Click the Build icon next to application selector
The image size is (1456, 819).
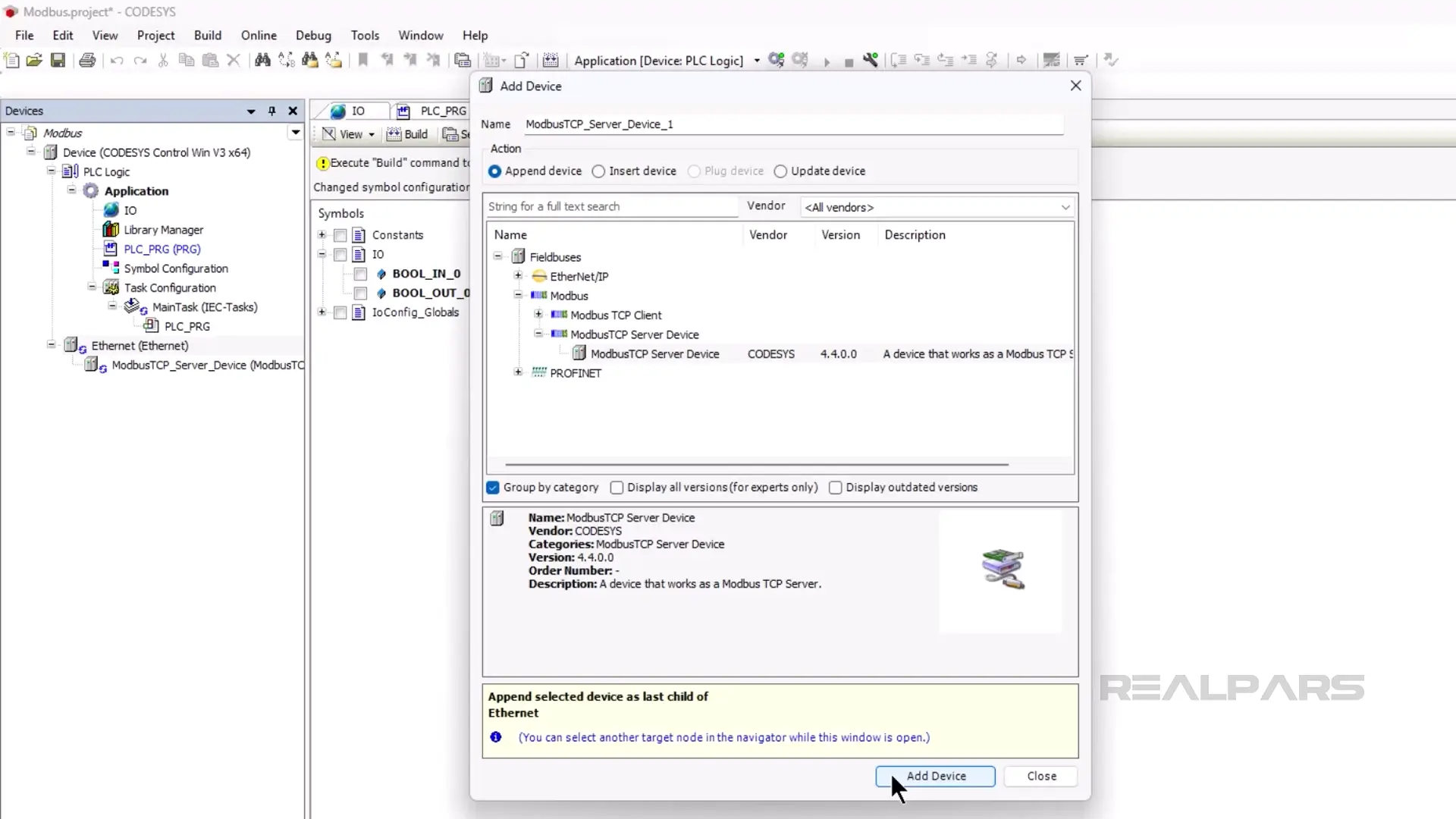point(551,60)
